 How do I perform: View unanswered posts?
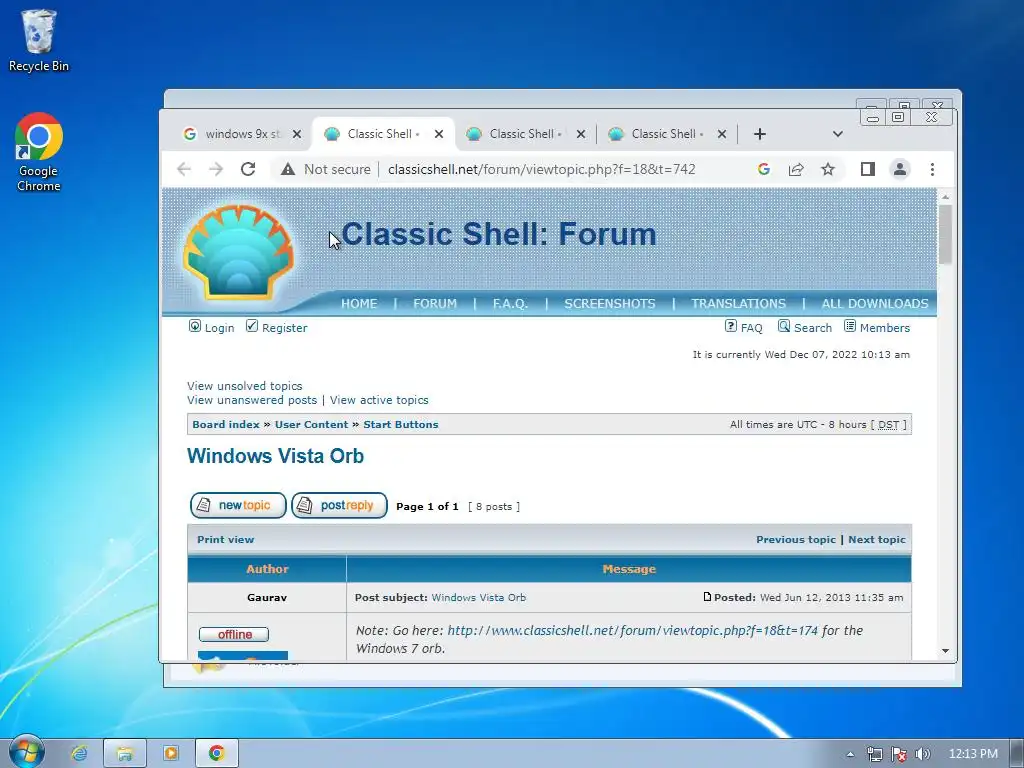252,400
